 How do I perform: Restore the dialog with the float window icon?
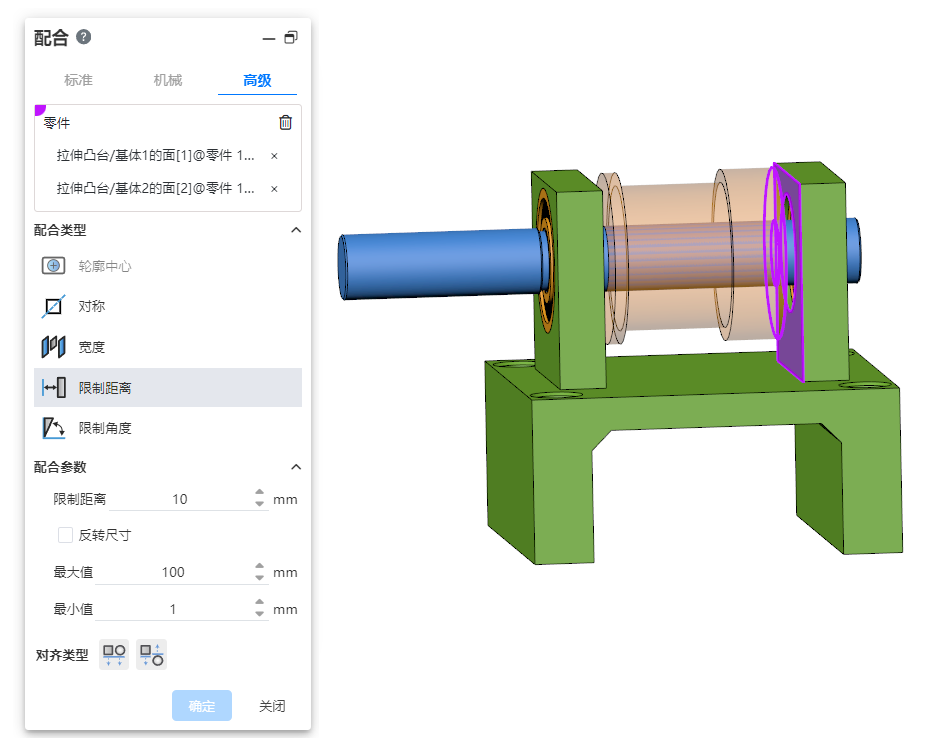click(291, 38)
